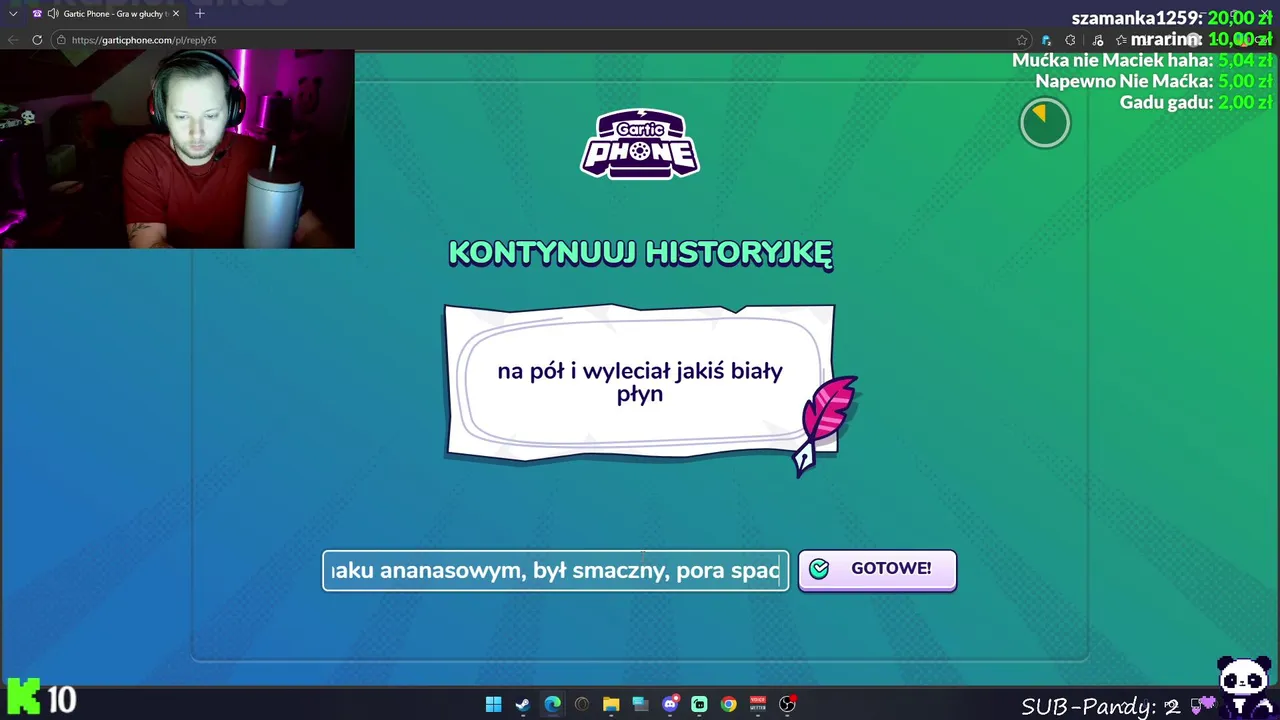Go back with the browser back arrow

13,40
